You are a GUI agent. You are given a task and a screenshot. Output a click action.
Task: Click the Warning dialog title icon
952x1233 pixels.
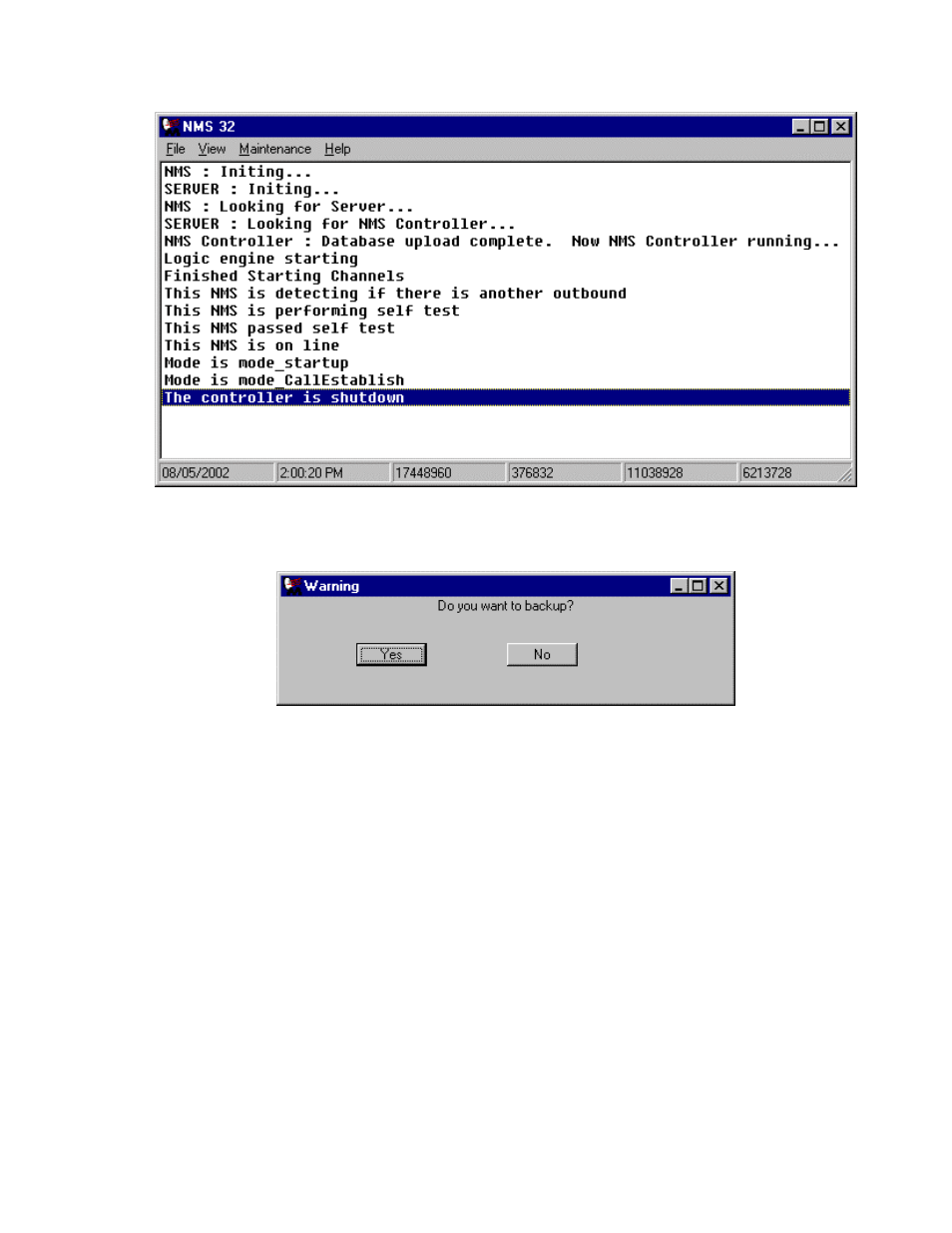click(x=291, y=586)
